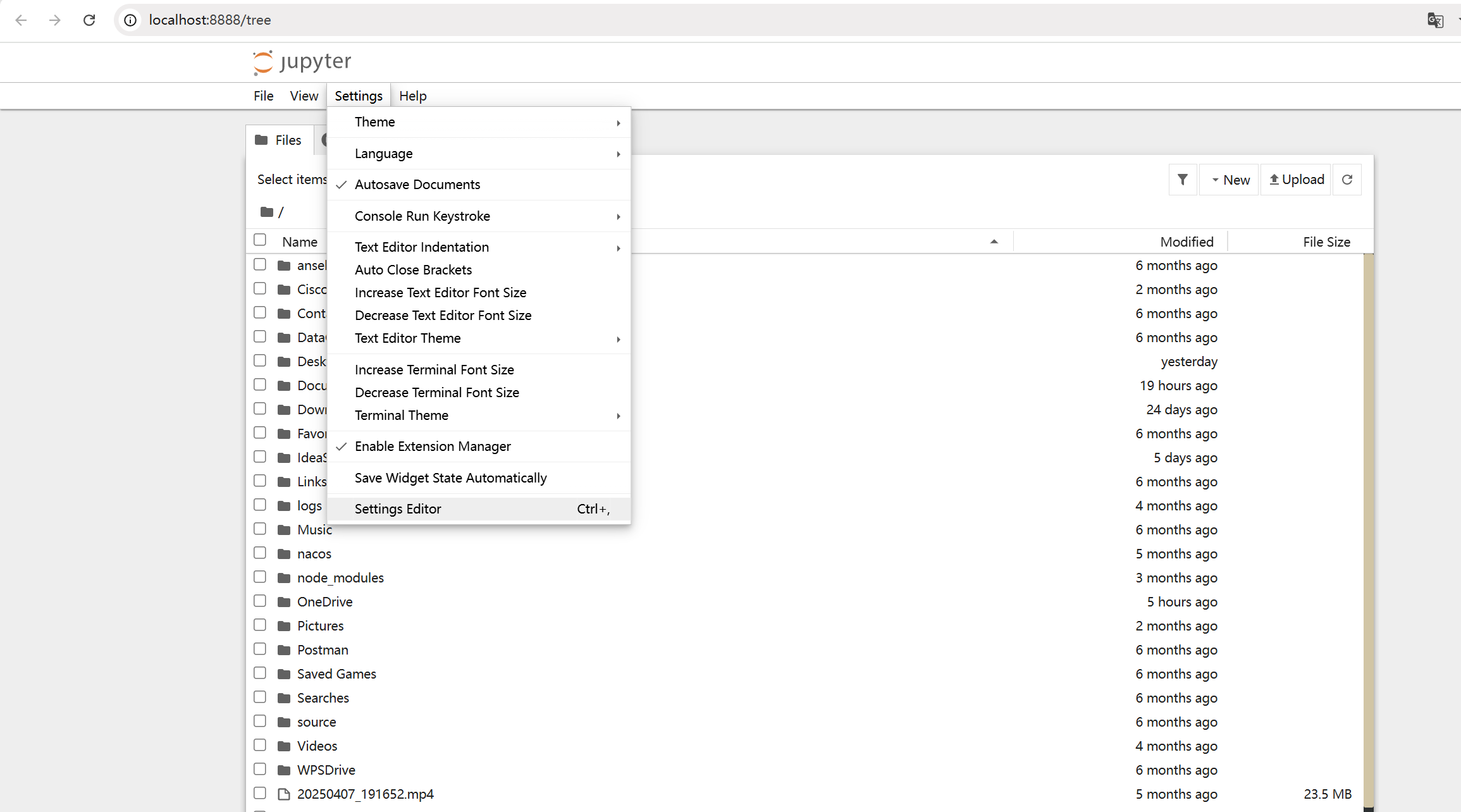Open the file filter funnel icon
Image resolution: width=1461 pixels, height=812 pixels.
pos(1183,180)
